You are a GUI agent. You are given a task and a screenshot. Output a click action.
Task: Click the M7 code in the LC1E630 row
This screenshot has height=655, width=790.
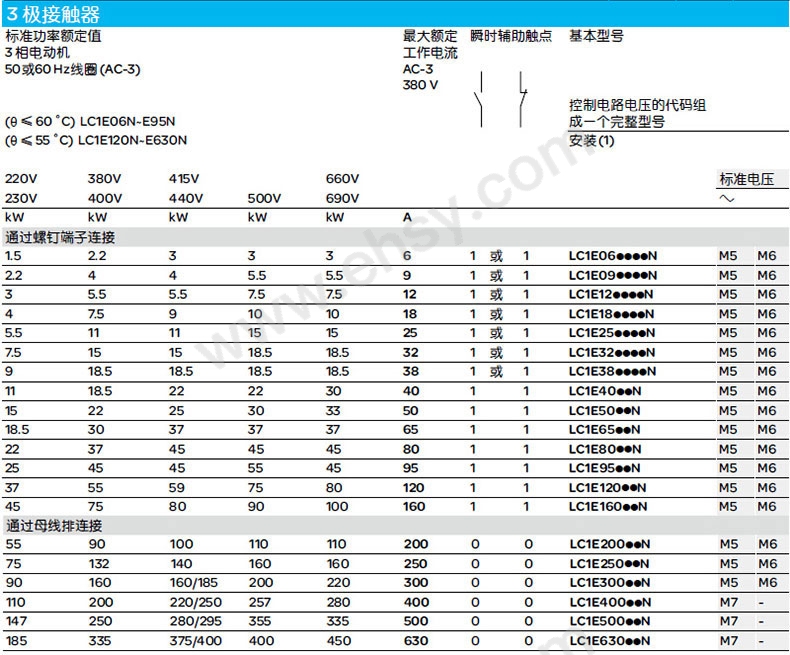tap(729, 641)
